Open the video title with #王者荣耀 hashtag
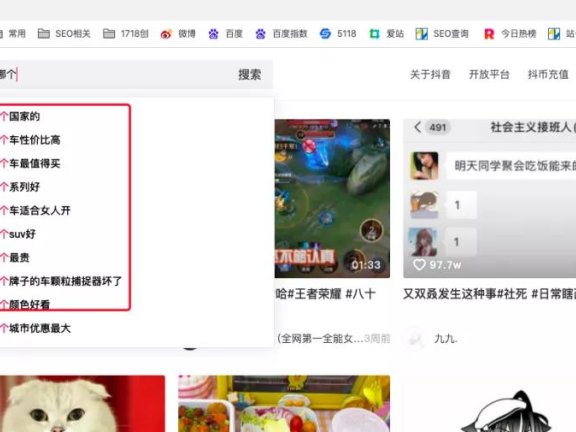Screen dimensions: 576x432 pos(325,294)
